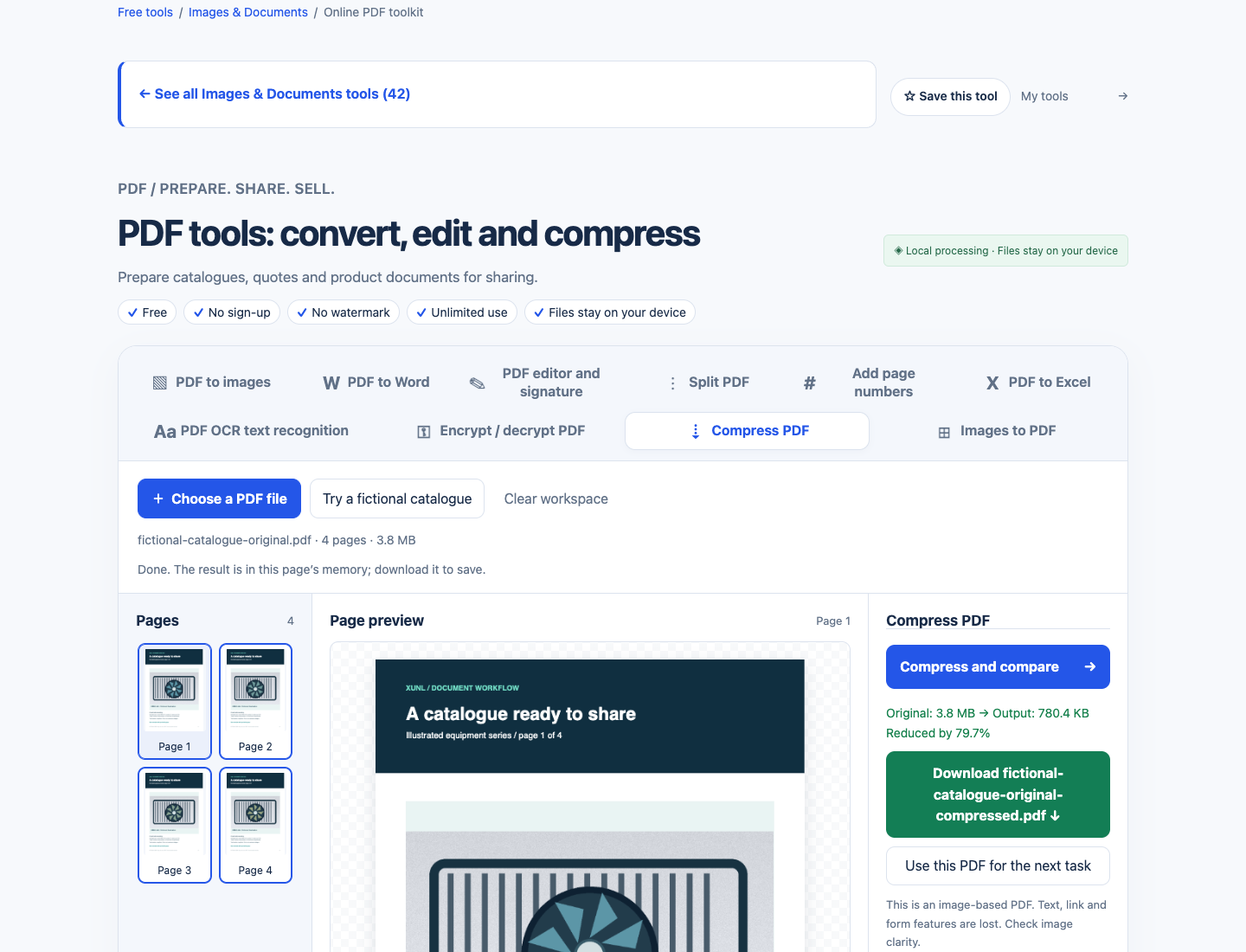Open the PDF to Word tab
Image resolution: width=1246 pixels, height=952 pixels.
pyautogui.click(x=376, y=383)
